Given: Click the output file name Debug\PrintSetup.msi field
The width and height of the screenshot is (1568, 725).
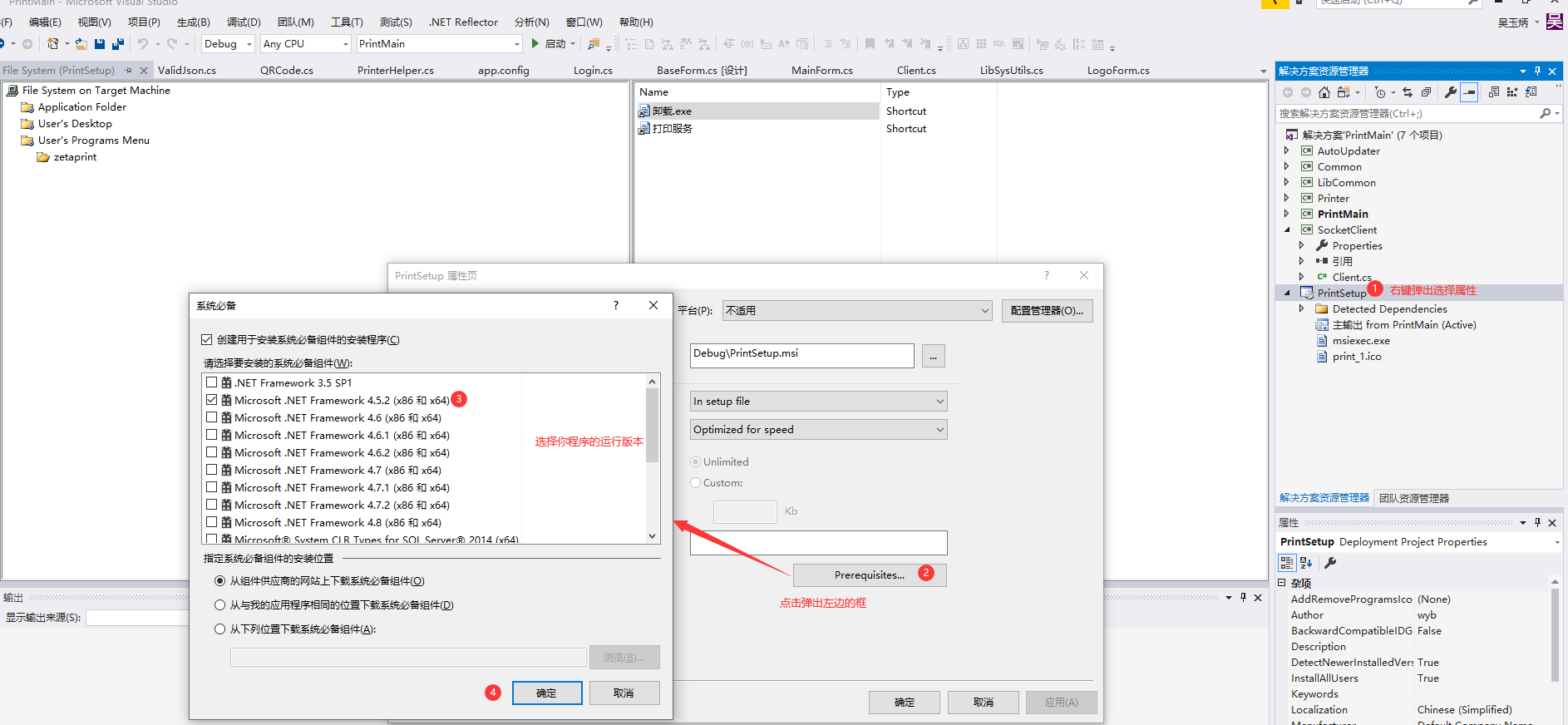Looking at the screenshot, I should pos(802,356).
